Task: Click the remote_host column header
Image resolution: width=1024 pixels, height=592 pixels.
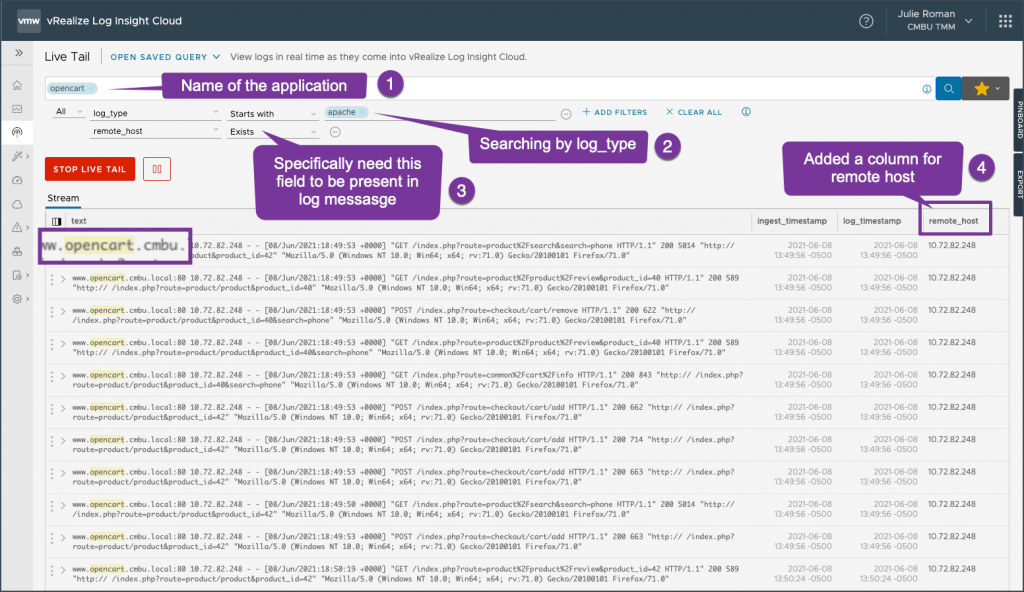Action: coord(953,221)
